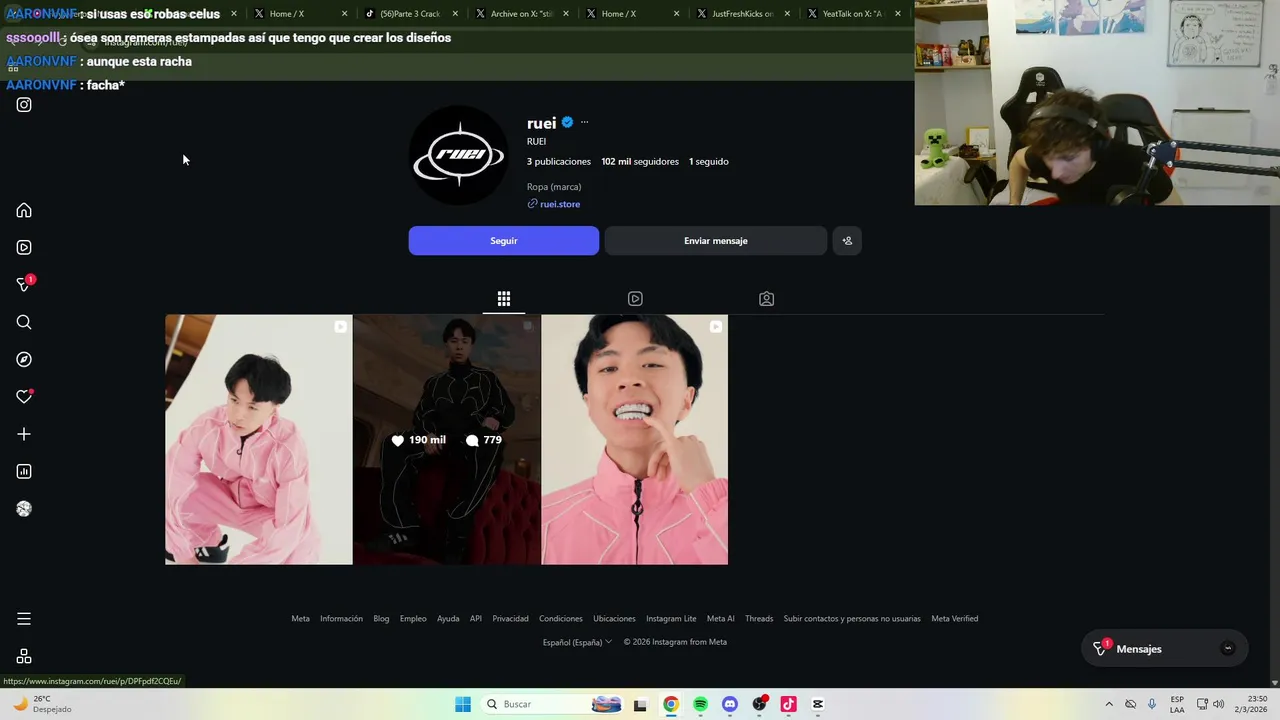
Task: Show hidden system tray icons chevron
Action: click(1109, 704)
